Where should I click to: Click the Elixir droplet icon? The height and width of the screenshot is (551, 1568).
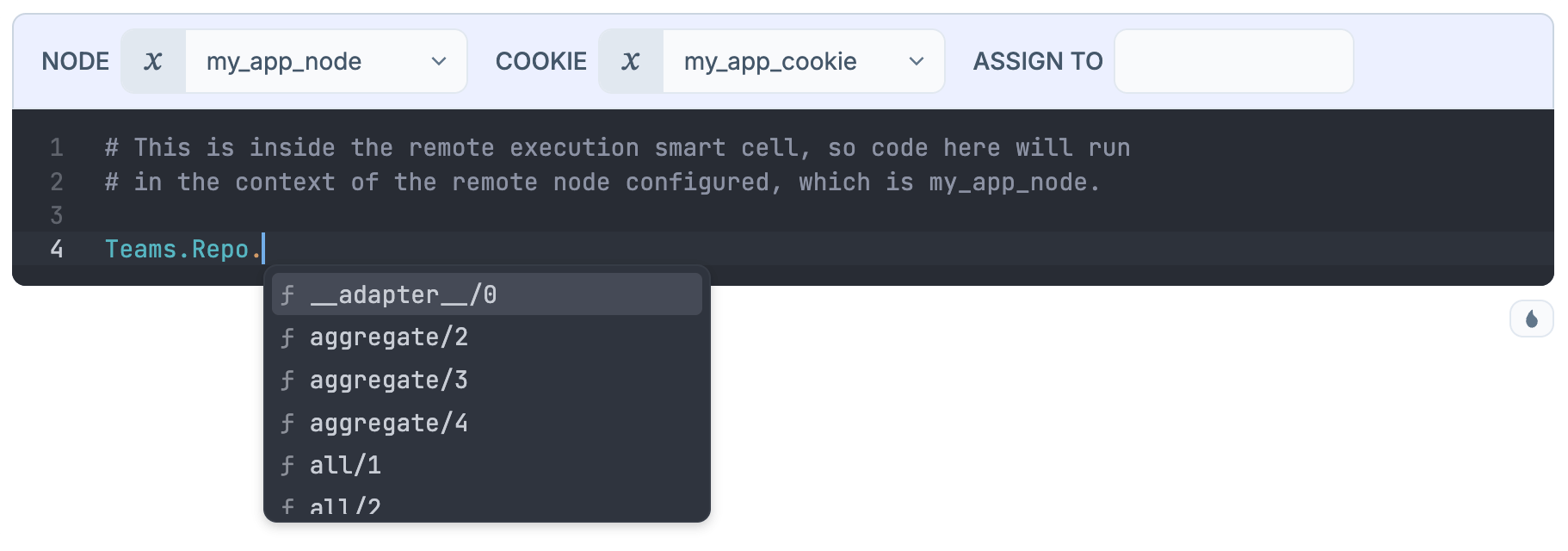(x=1531, y=319)
